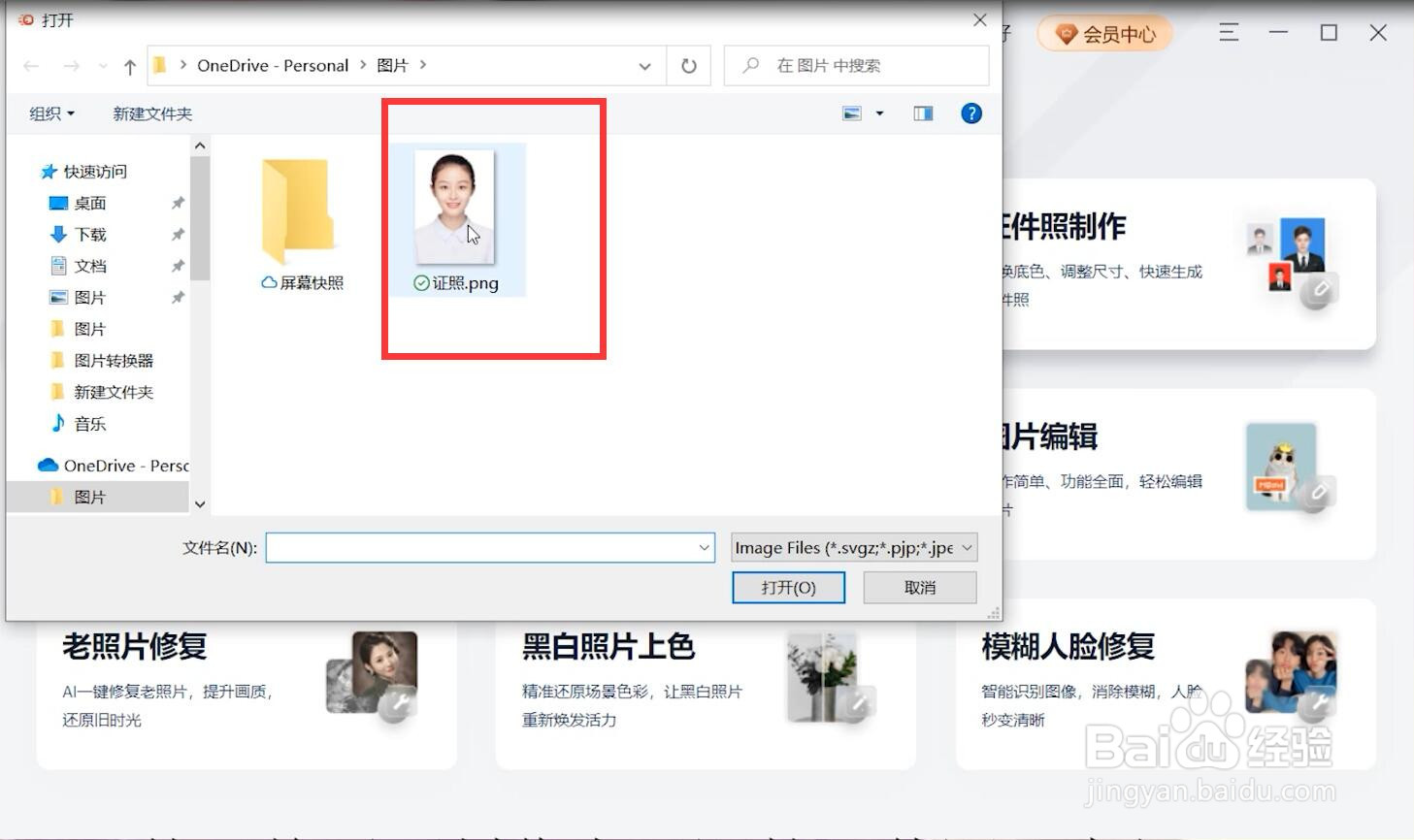This screenshot has height=840, width=1414.
Task: Toggle the preview pane icon
Action: [x=921, y=113]
